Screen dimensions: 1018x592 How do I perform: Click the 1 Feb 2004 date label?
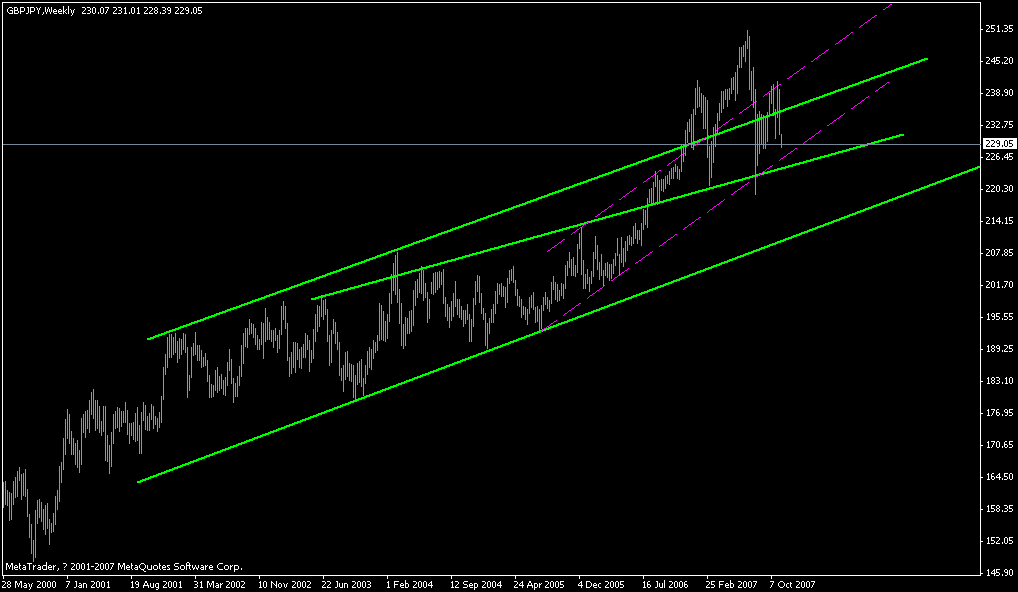click(x=410, y=584)
